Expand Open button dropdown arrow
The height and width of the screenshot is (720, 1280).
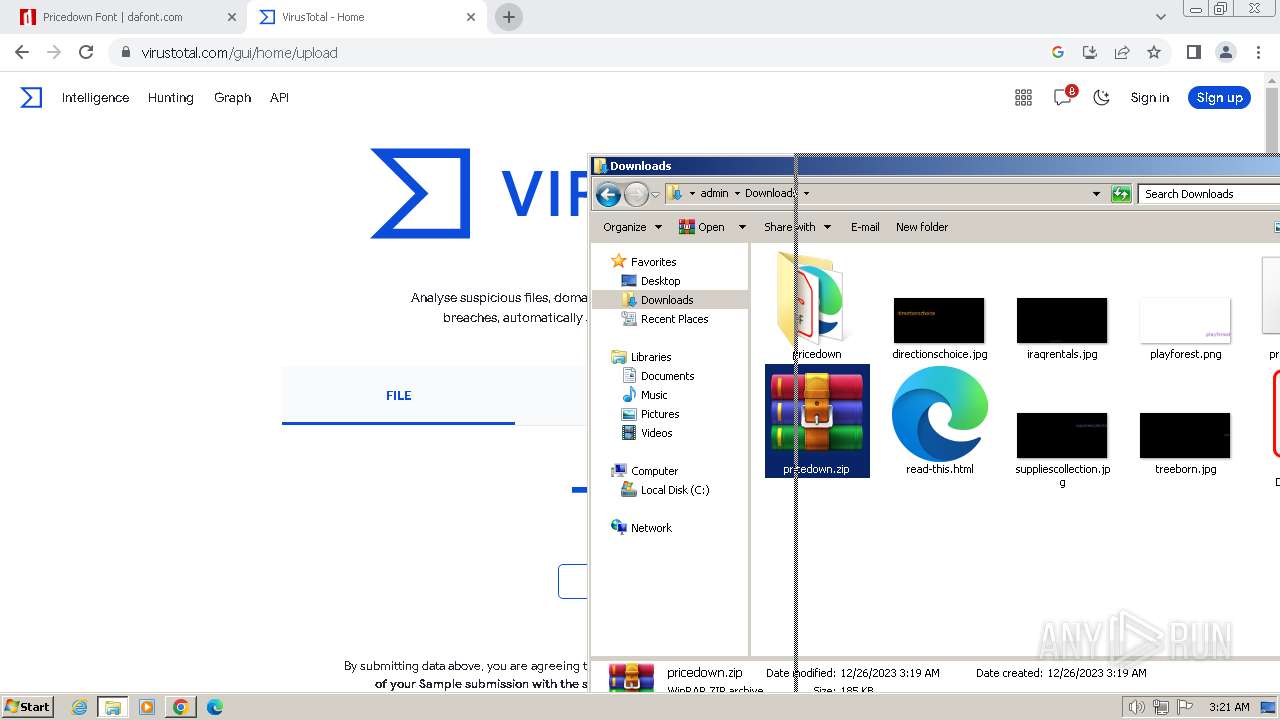point(742,227)
